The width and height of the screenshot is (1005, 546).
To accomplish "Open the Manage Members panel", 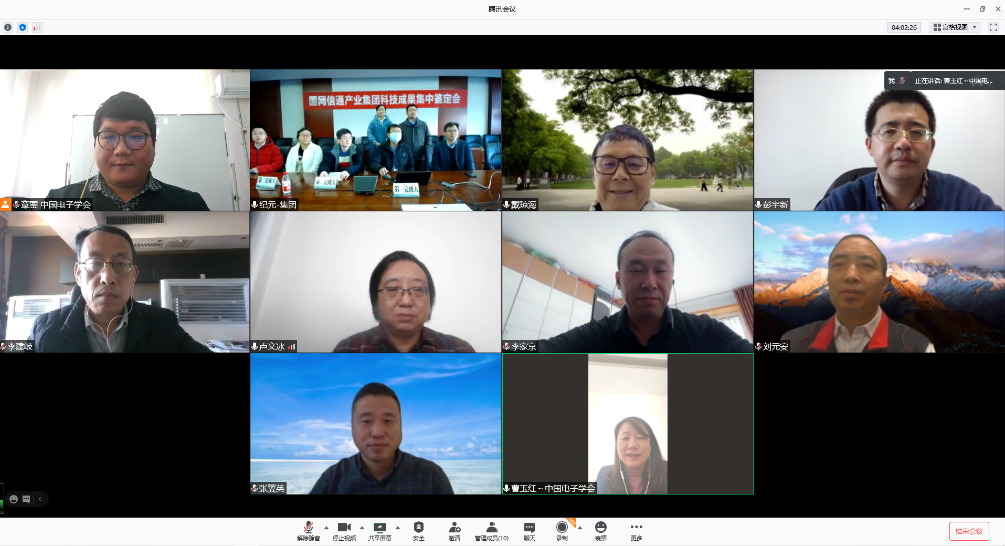I will point(491,528).
